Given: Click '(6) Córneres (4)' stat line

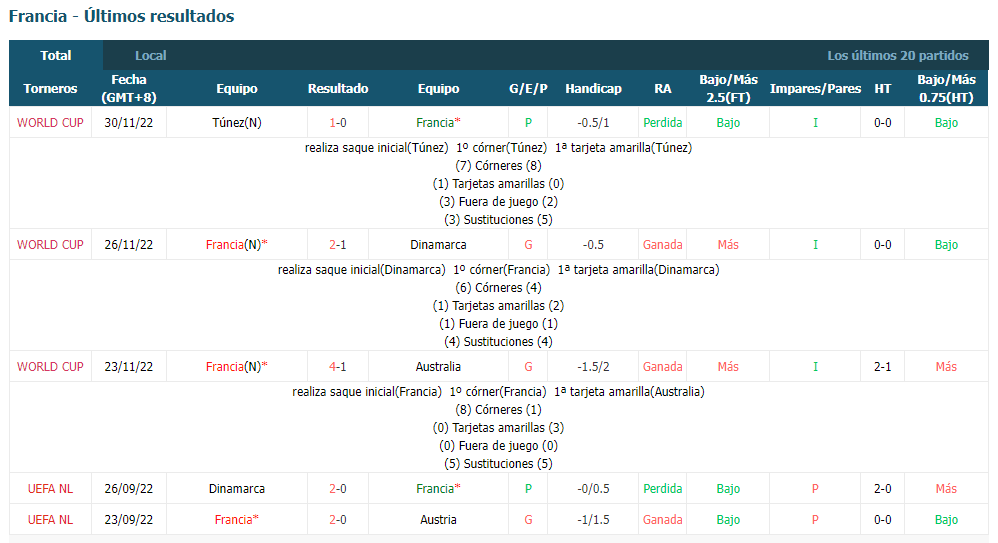Looking at the screenshot, I should (x=498, y=288).
